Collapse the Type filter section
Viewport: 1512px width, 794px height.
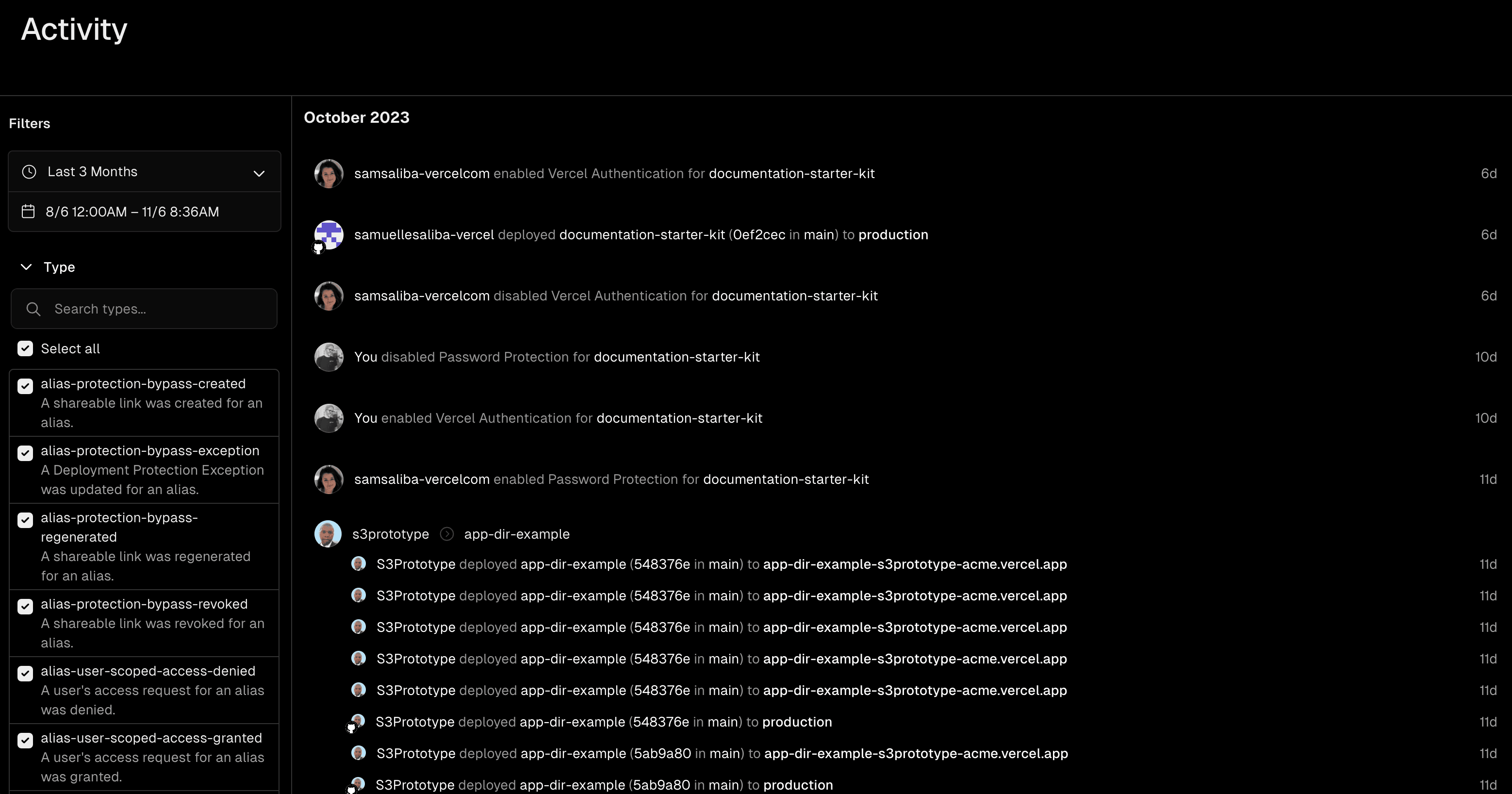26,267
